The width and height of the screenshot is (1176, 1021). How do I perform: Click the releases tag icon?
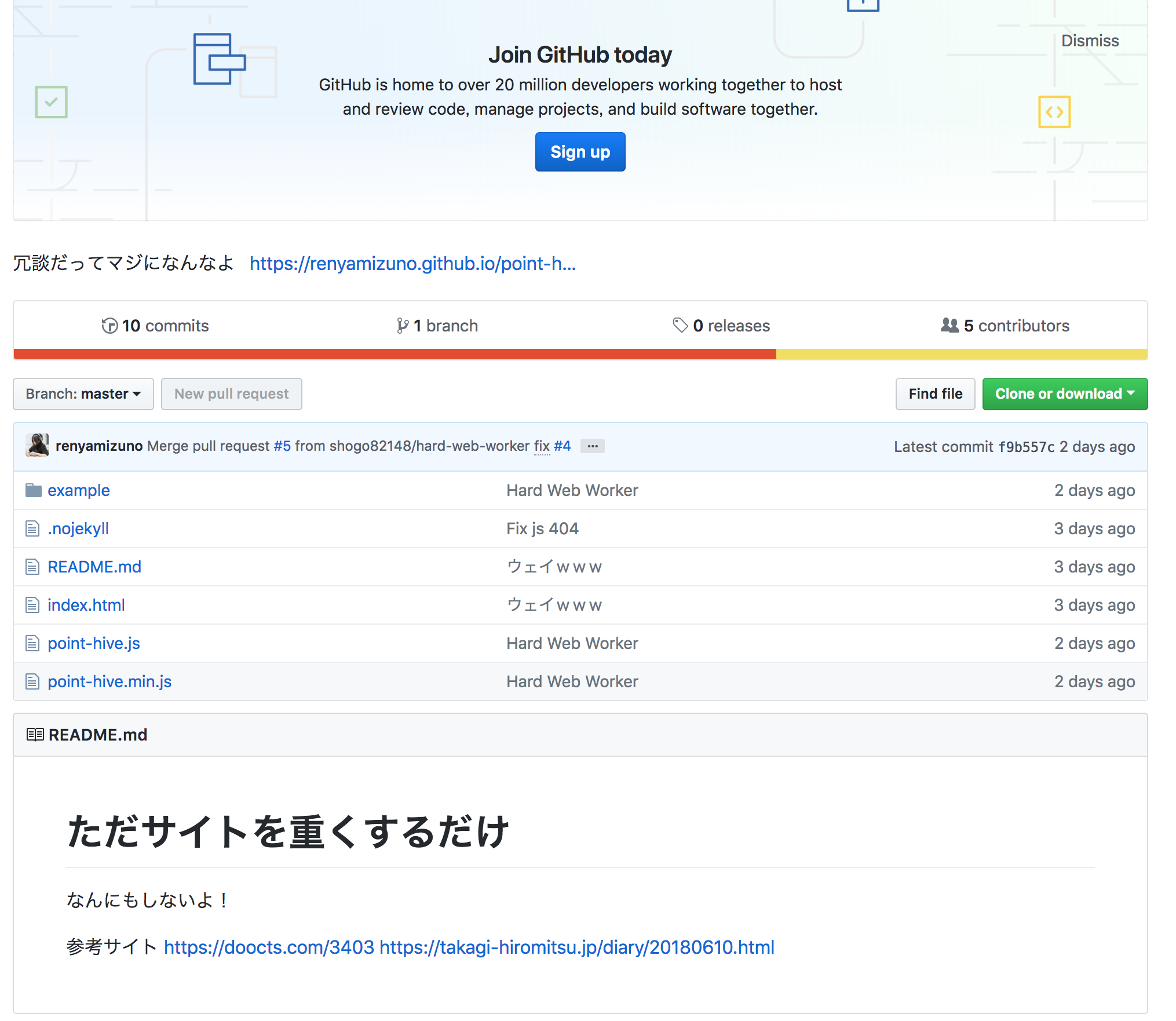pyautogui.click(x=680, y=325)
